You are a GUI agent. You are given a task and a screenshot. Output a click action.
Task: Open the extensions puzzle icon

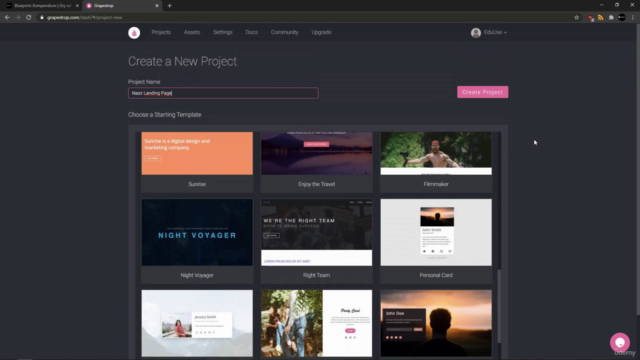(611, 18)
